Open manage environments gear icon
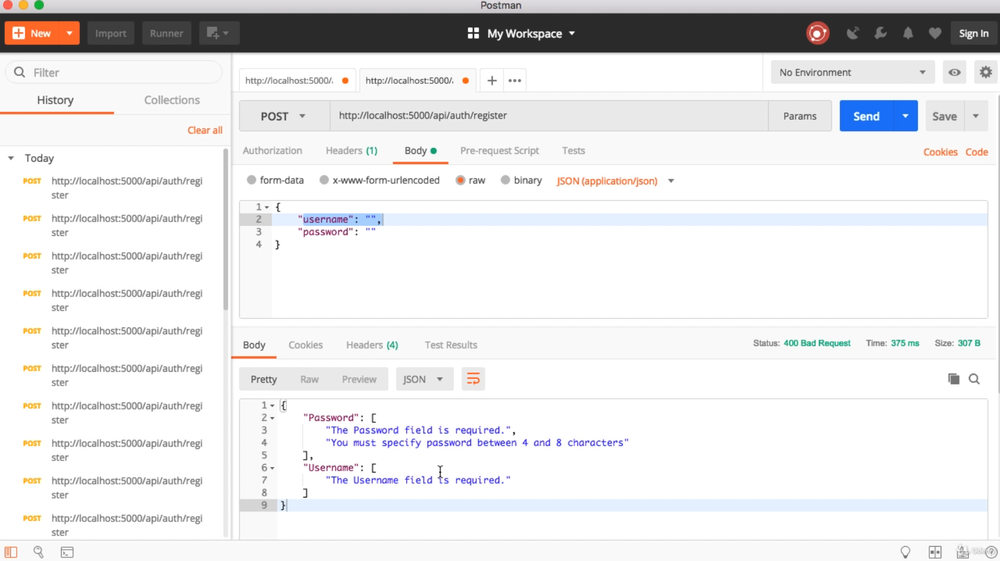Screen dimensions: 1000x561 point(986,72)
